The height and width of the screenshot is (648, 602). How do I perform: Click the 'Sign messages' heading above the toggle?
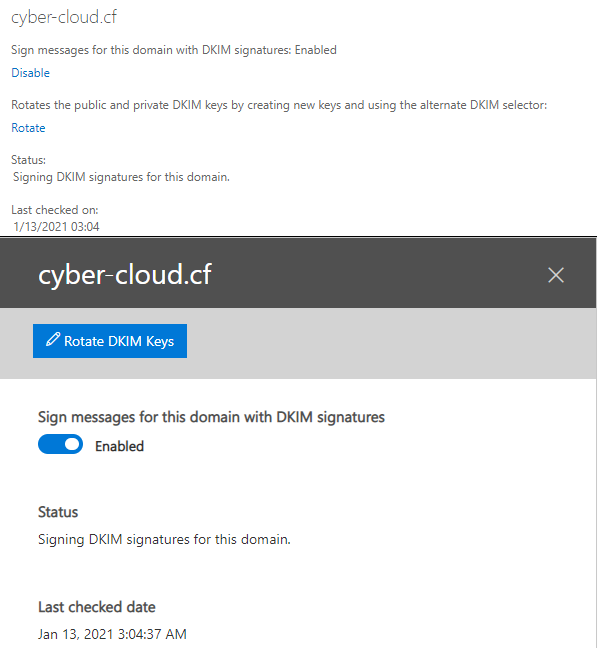tap(211, 417)
